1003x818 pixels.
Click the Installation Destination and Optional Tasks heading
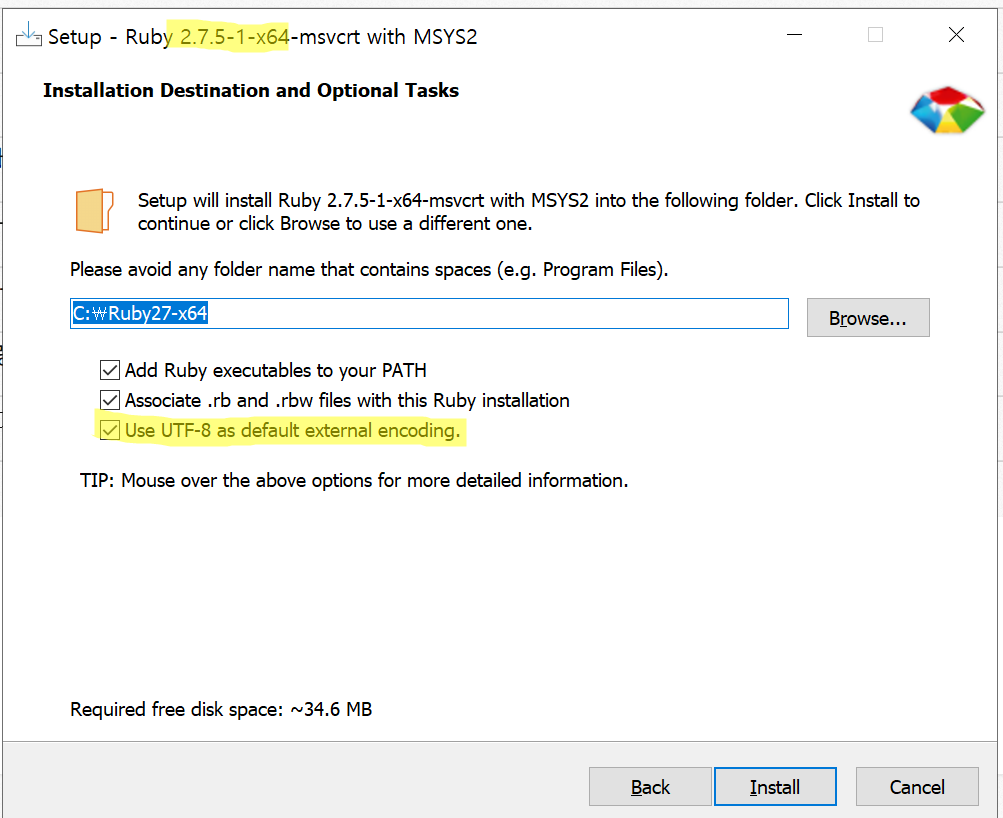point(251,91)
